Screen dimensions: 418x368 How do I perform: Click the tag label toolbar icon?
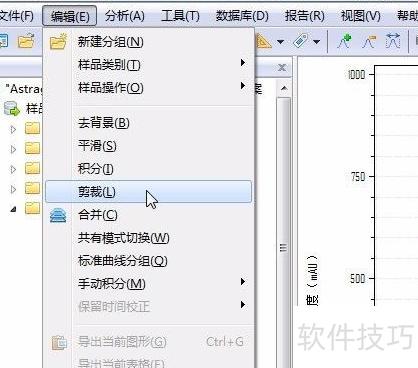(x=300, y=42)
